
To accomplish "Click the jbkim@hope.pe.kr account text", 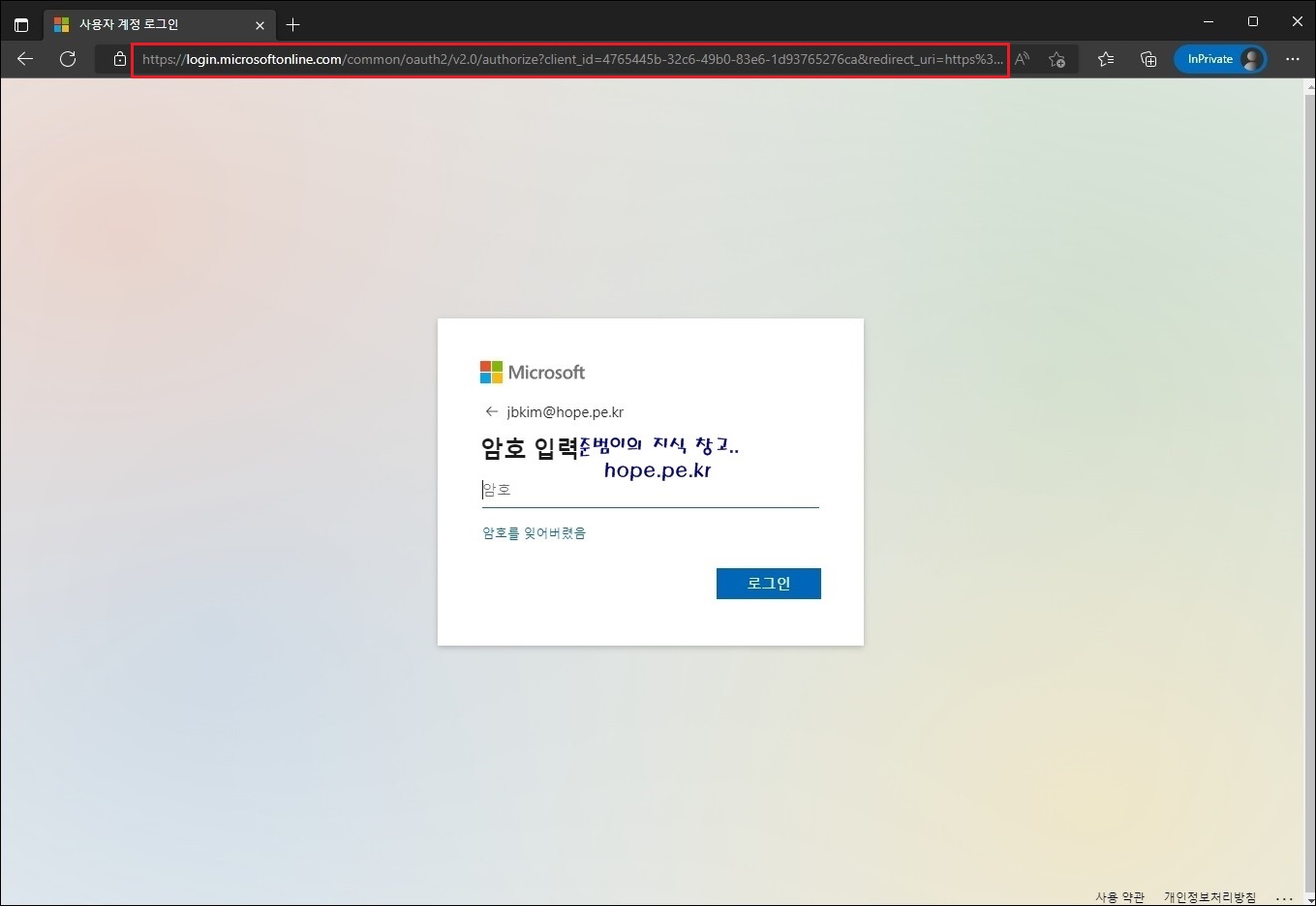I will [x=566, y=412].
